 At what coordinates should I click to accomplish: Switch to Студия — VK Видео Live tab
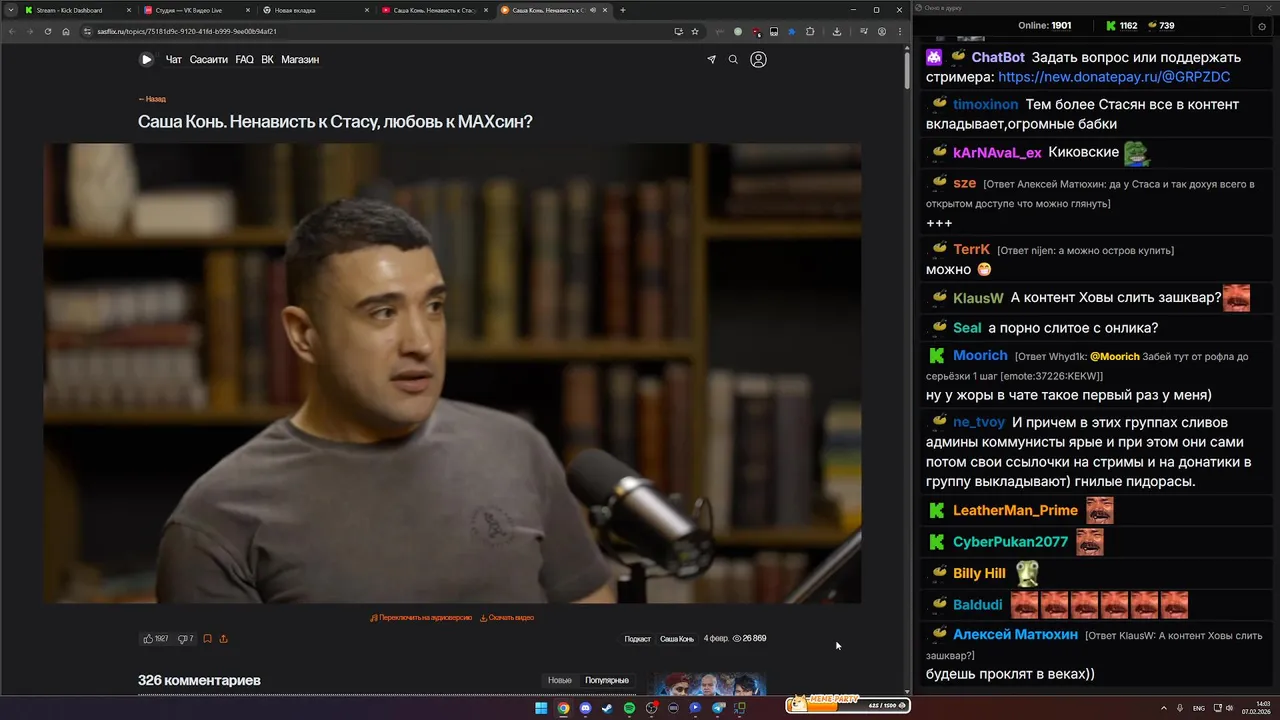point(195,10)
